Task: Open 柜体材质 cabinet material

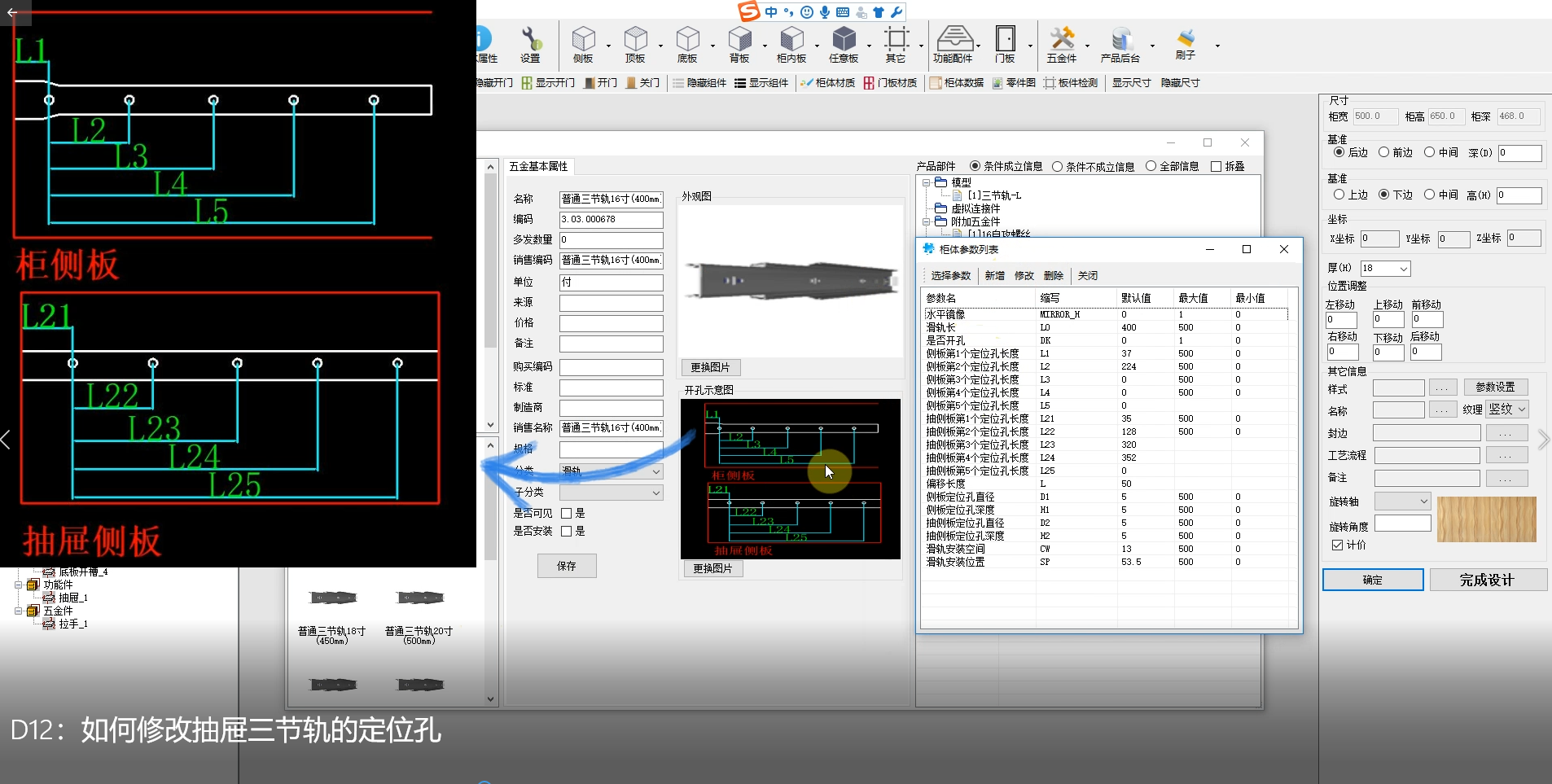Action: tap(827, 83)
